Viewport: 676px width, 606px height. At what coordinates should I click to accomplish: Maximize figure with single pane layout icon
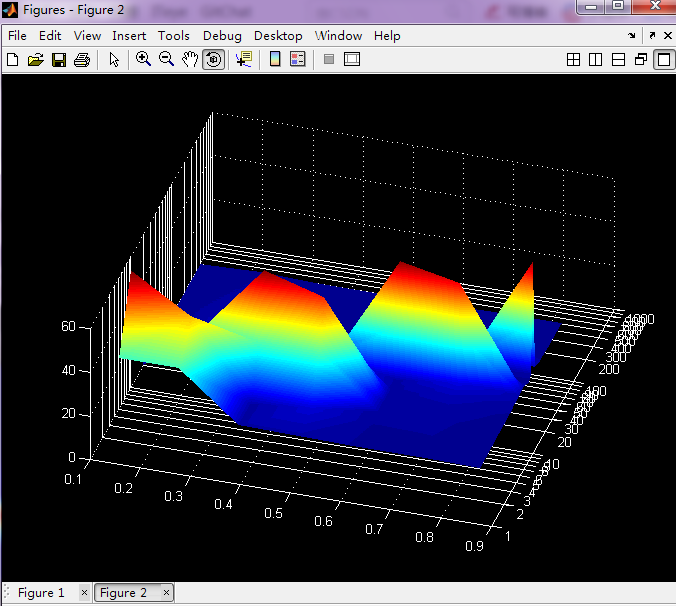point(664,59)
